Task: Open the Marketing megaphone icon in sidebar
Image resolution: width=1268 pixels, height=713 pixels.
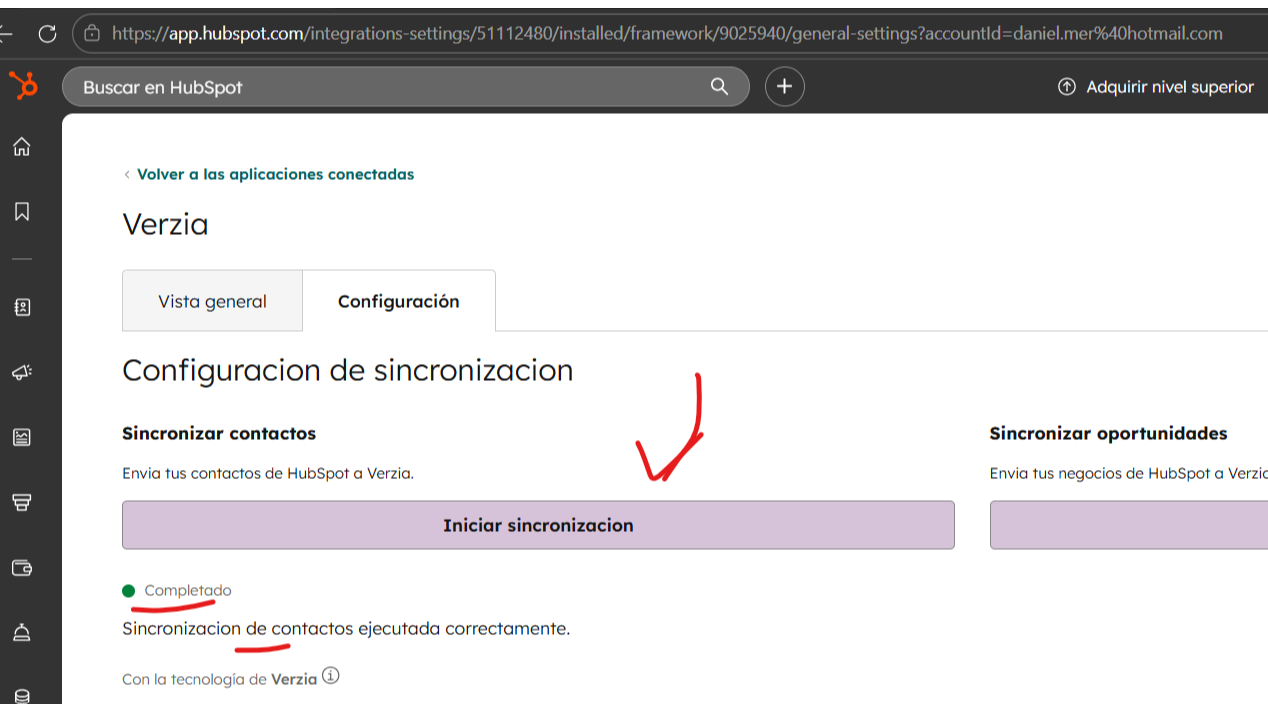Action: click(x=22, y=372)
